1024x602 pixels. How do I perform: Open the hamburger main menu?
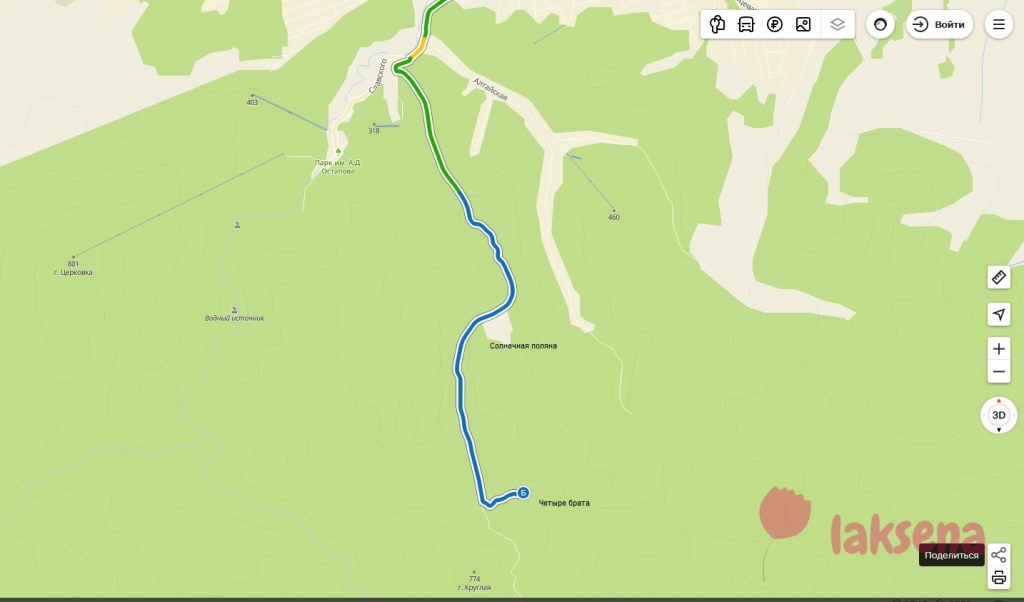pyautogui.click(x=999, y=25)
